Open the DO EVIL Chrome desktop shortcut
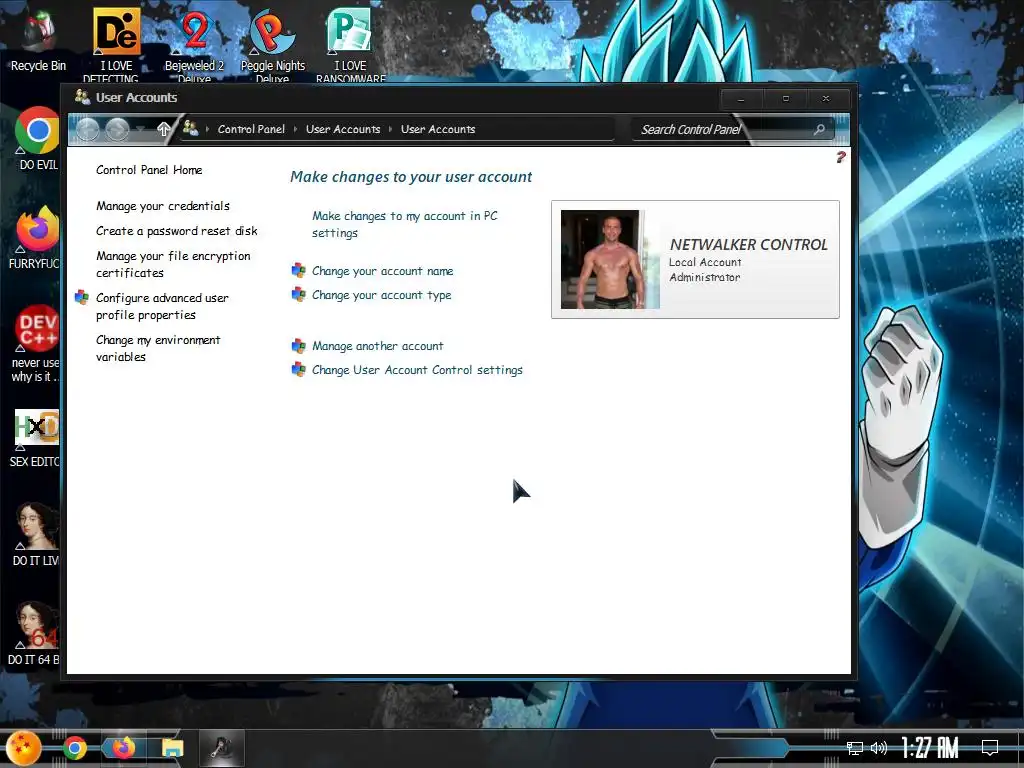Viewport: 1024px width, 768px height. (x=38, y=138)
